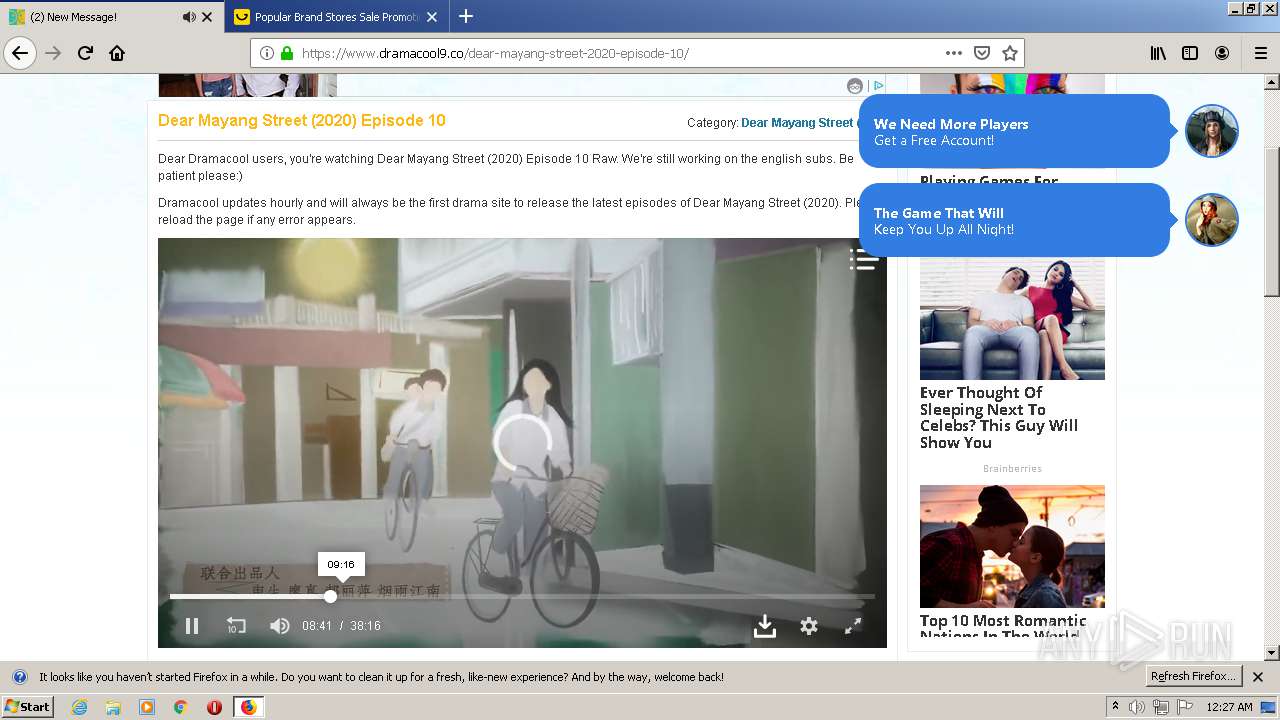The height and width of the screenshot is (720, 1280).
Task: Open page actions three-dot menu
Action: [954, 53]
